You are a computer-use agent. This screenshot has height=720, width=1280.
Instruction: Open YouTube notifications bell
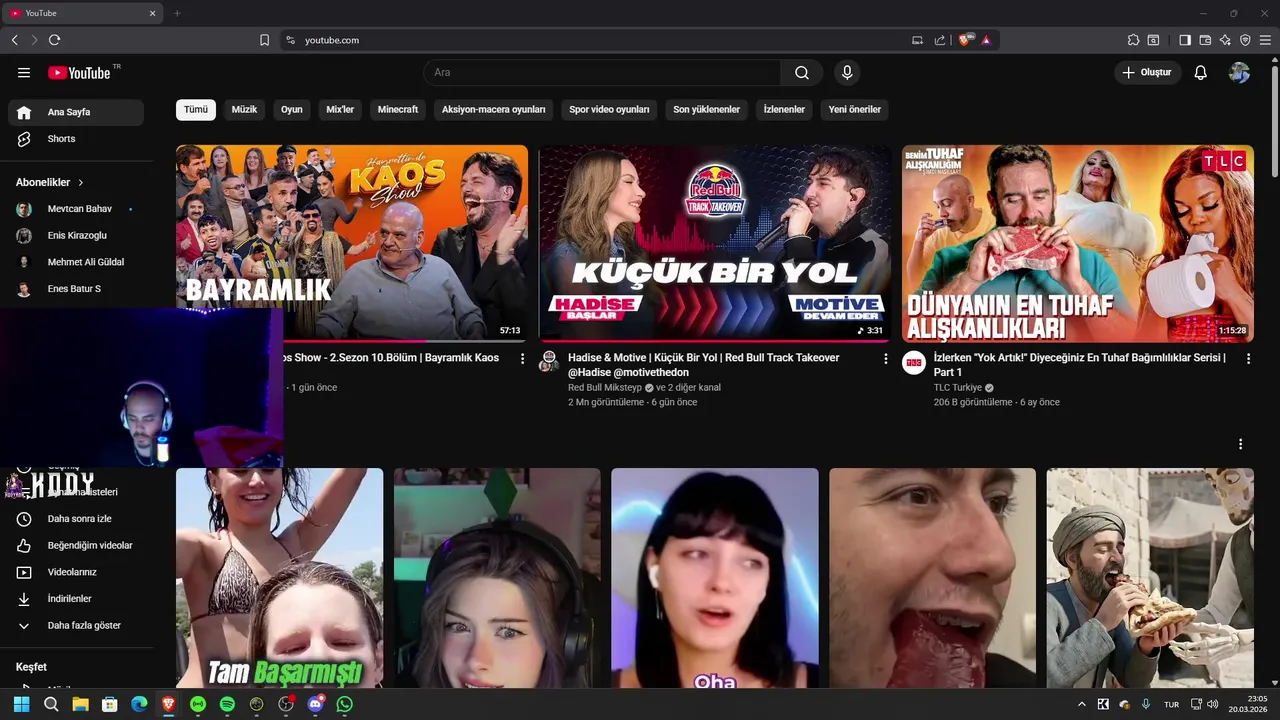pos(1201,73)
